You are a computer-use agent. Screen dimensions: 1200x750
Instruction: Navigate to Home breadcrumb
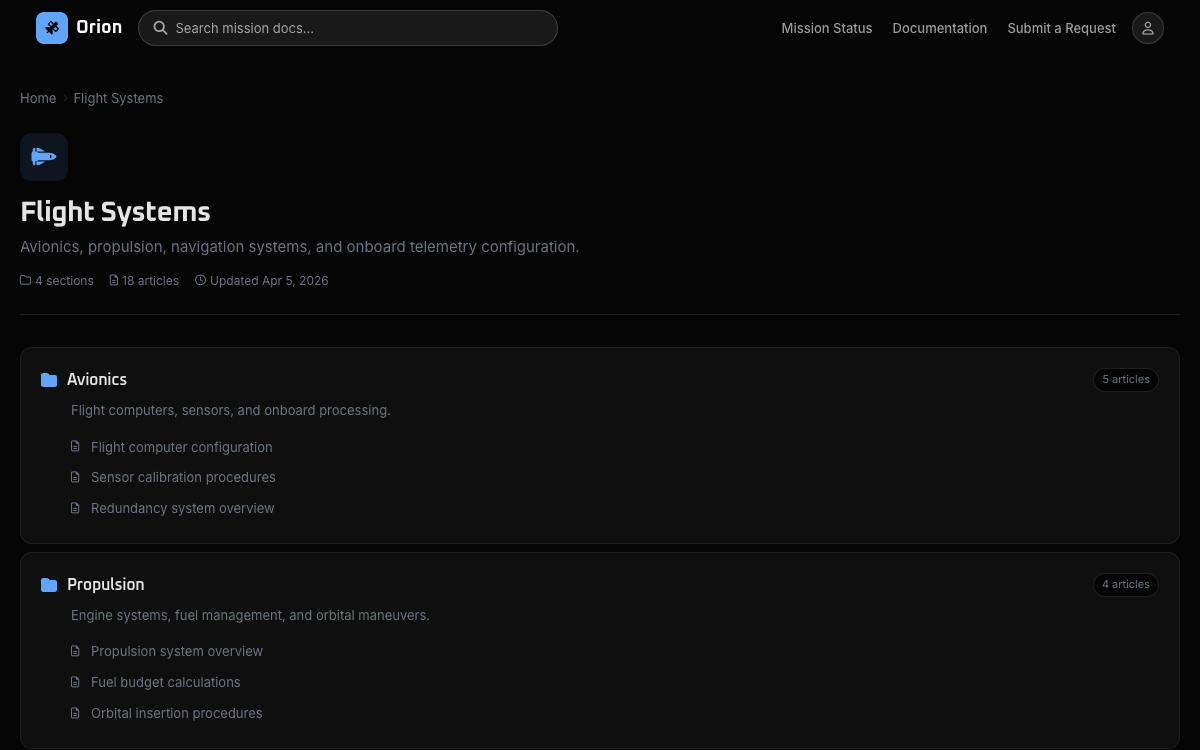pyautogui.click(x=38, y=98)
